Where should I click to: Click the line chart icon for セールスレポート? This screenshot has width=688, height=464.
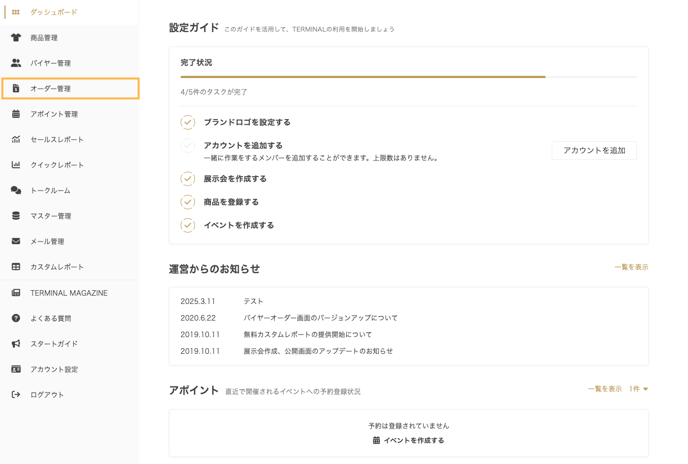pyautogui.click(x=16, y=140)
